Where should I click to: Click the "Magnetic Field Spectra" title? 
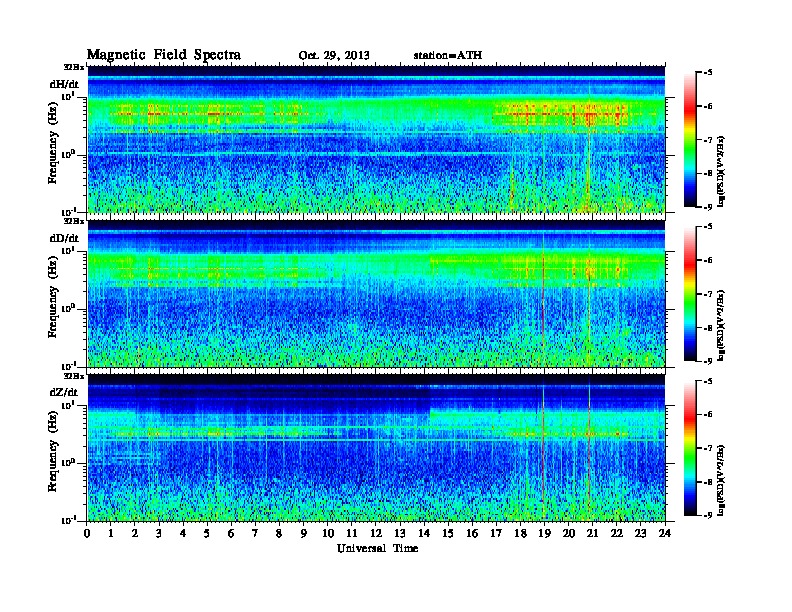(164, 55)
